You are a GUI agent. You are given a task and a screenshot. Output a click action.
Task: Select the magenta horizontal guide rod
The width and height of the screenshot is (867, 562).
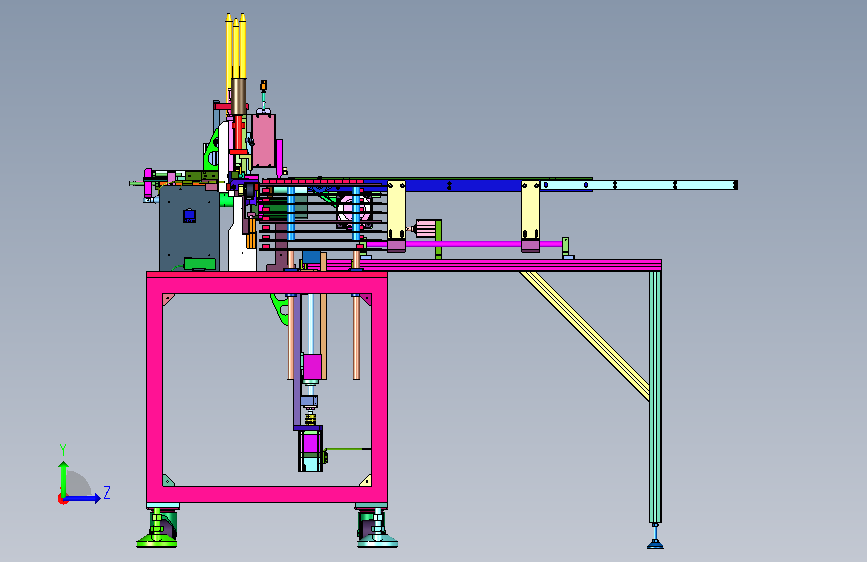coord(464,243)
